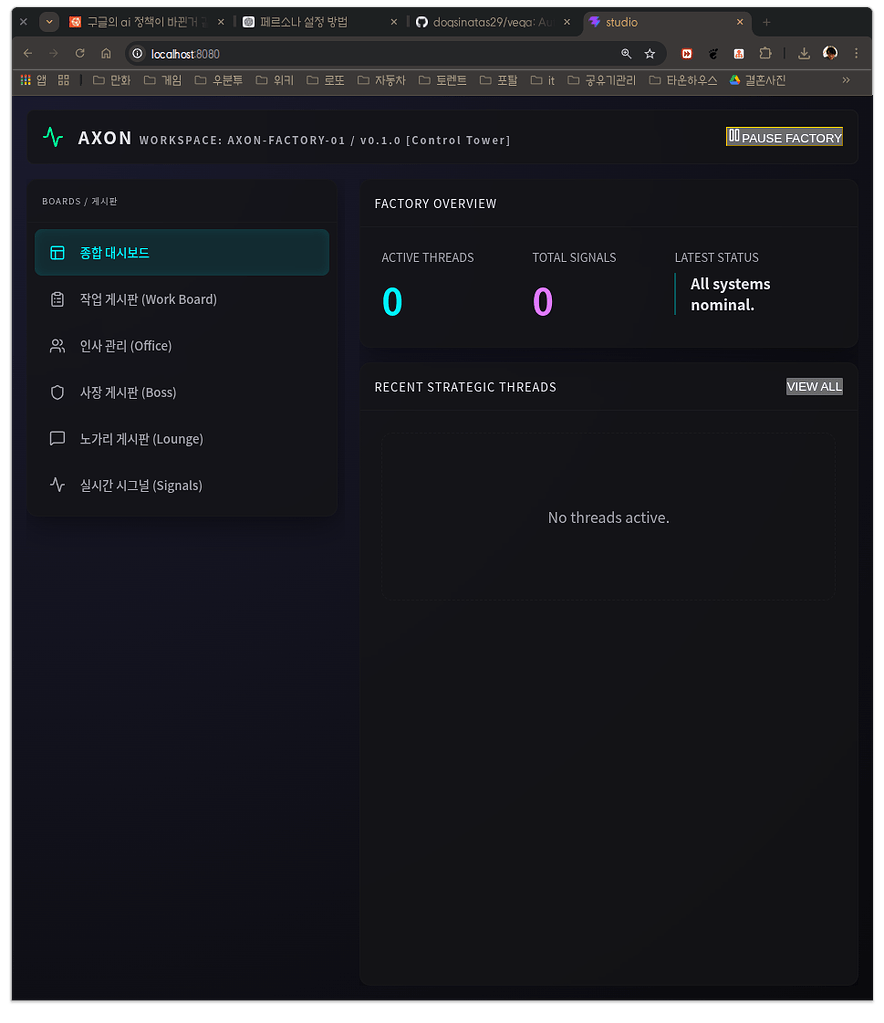
Task: Click the localhost:8080 address bar
Action: [380, 54]
